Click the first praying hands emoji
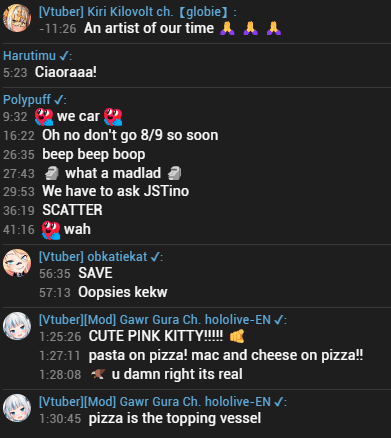391x438 pixels. 227,28
